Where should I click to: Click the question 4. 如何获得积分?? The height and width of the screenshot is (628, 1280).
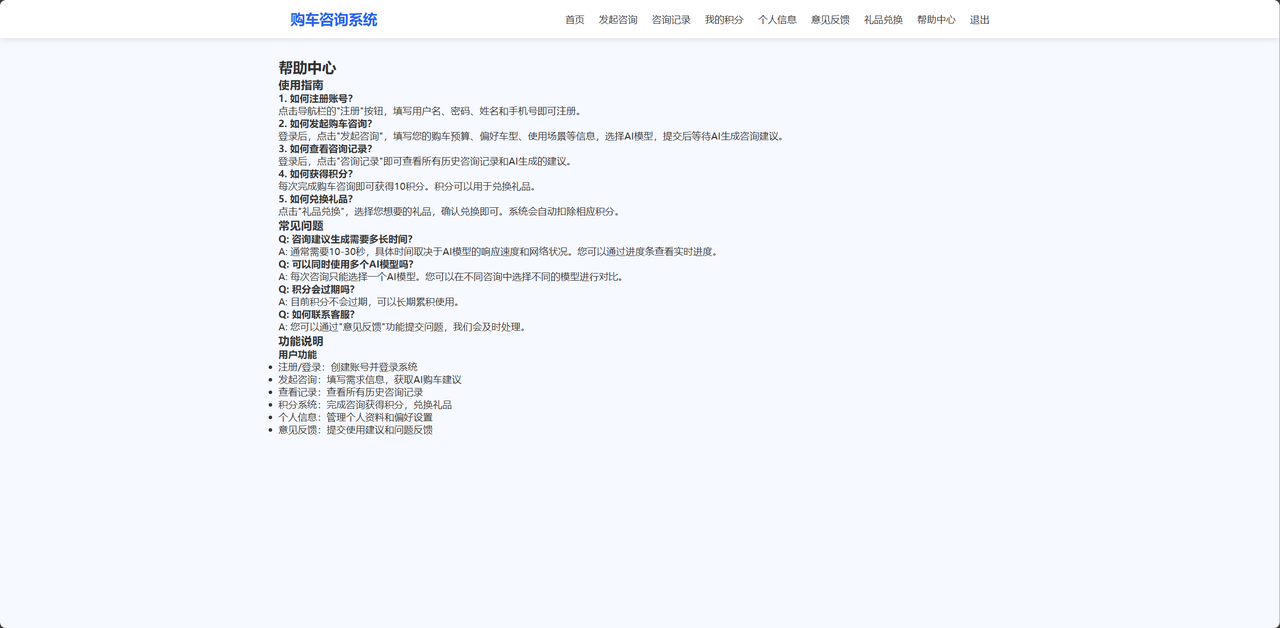pos(315,174)
